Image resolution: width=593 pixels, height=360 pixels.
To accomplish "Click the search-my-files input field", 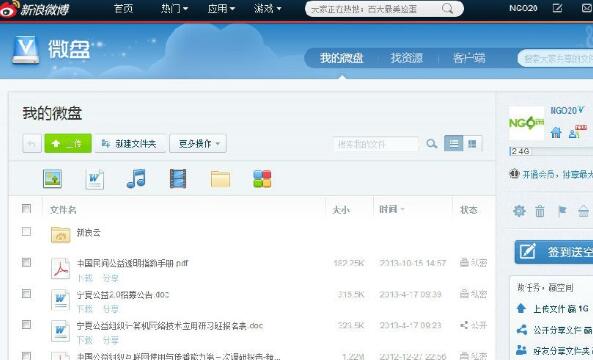I will click(x=376, y=144).
